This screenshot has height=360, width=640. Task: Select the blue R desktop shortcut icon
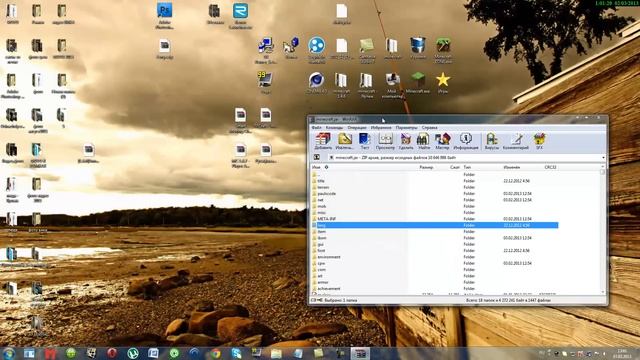240,16
